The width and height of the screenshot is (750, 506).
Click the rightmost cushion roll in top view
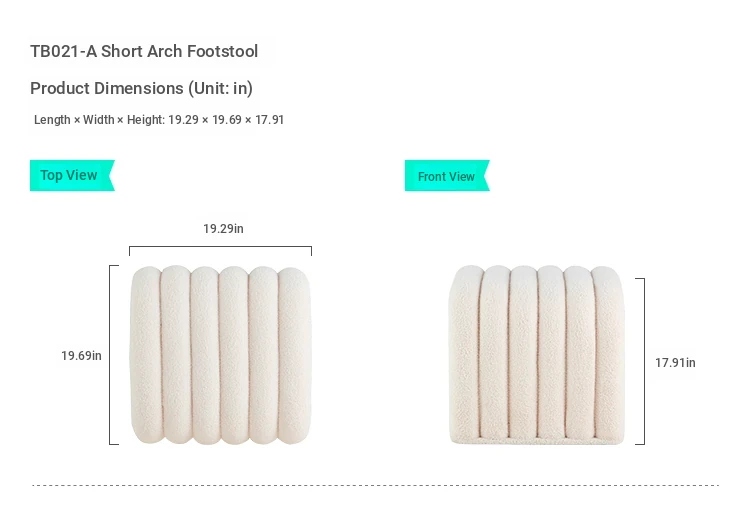[x=295, y=355]
